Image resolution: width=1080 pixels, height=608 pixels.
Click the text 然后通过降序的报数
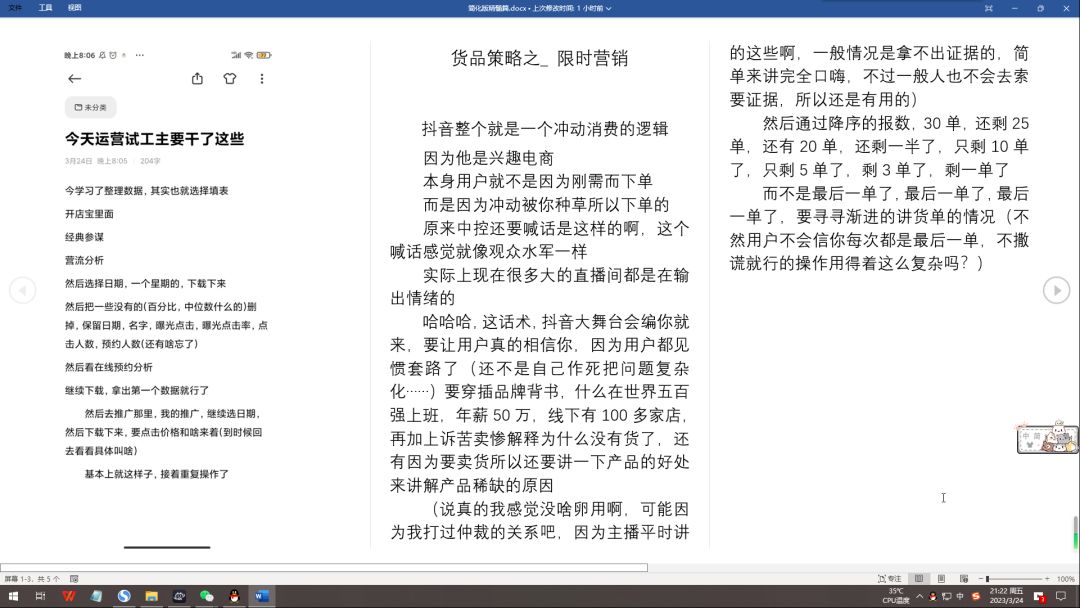pos(837,124)
